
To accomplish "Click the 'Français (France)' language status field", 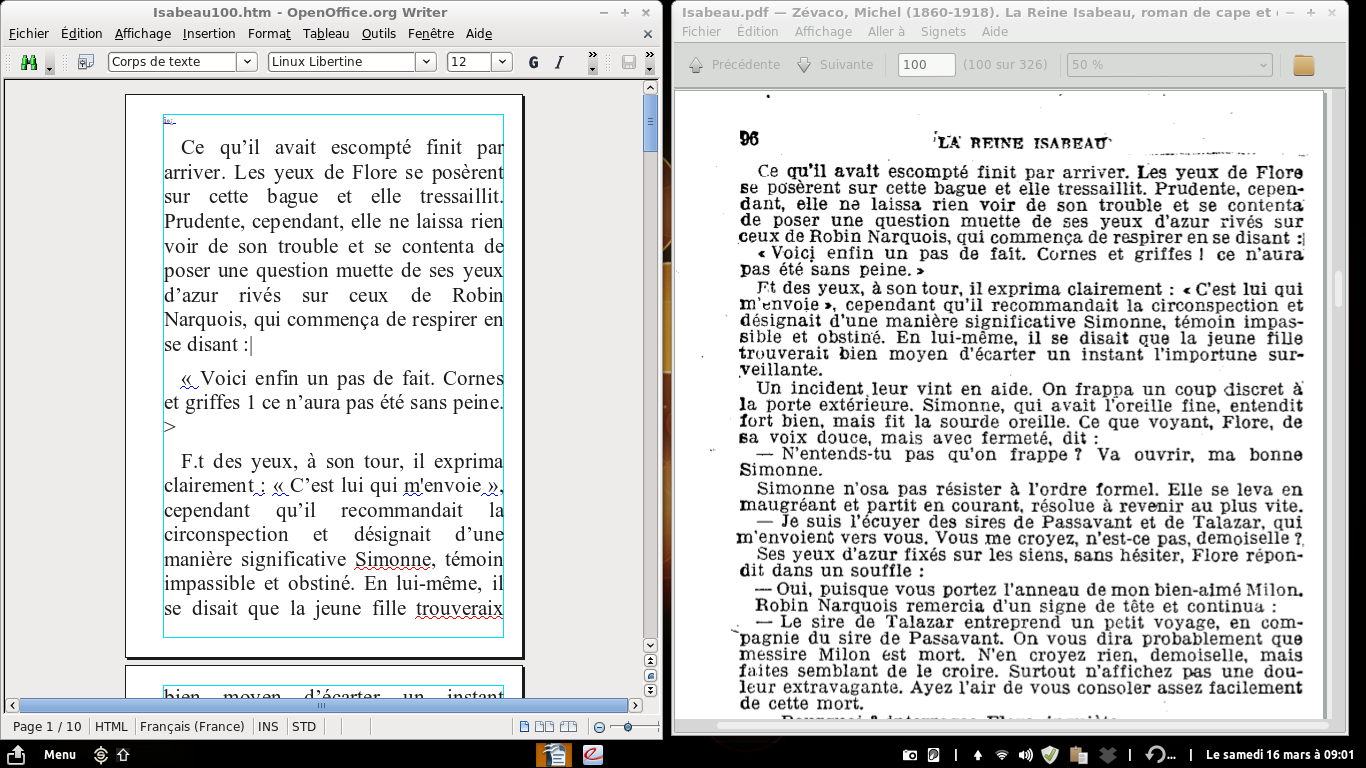I will (x=192, y=727).
